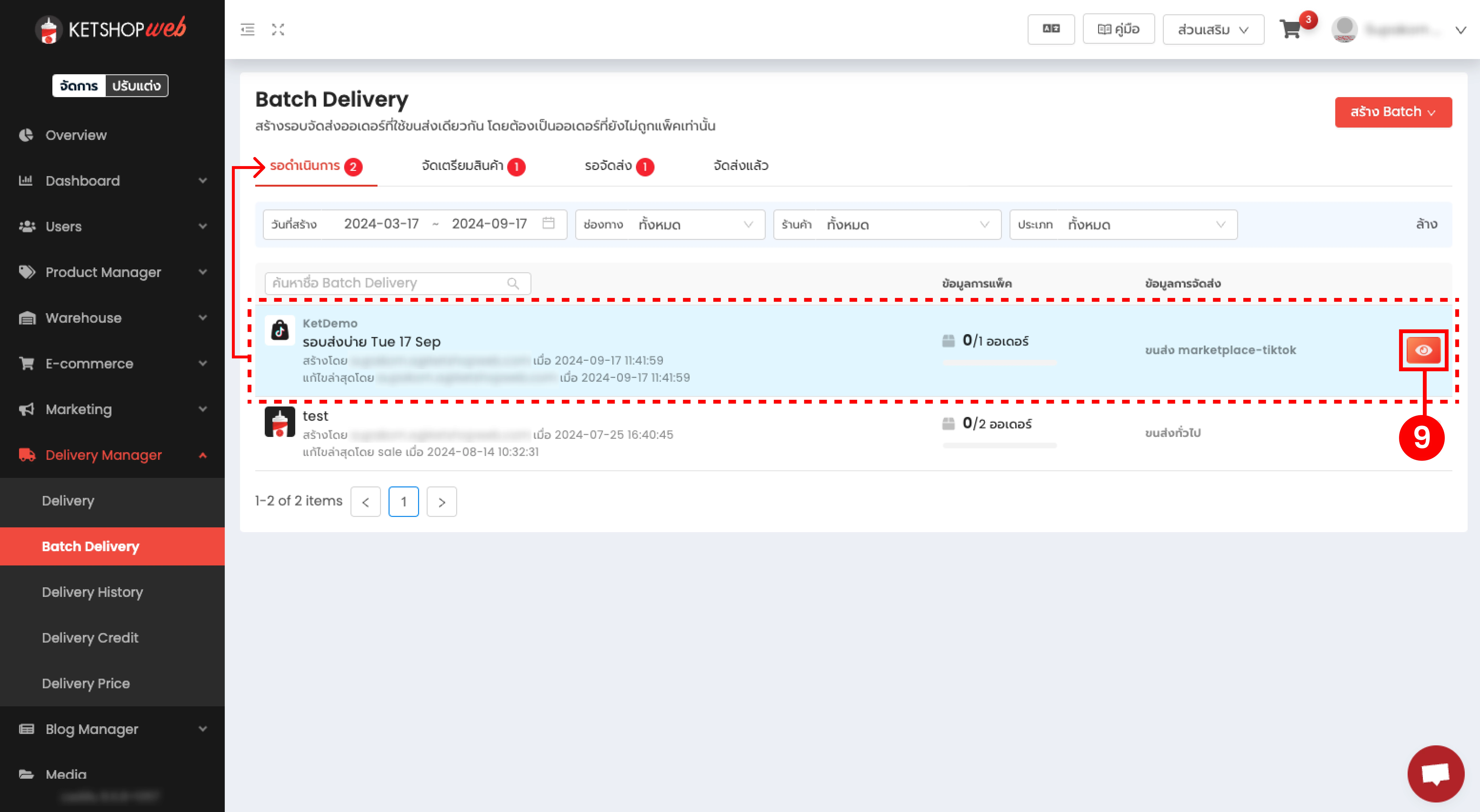Go to previous page arrow
The width and height of the screenshot is (1480, 812).
pos(365,502)
